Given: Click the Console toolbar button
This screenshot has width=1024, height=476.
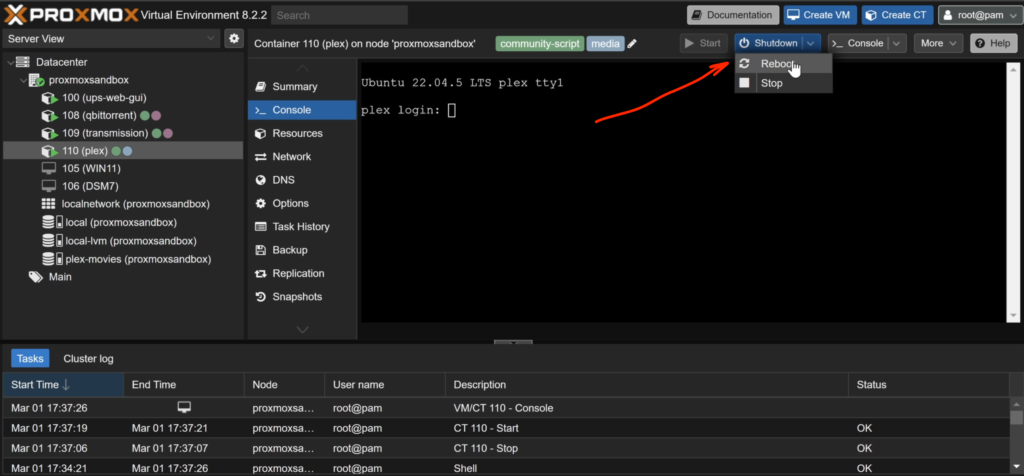Looking at the screenshot, I should 859,43.
